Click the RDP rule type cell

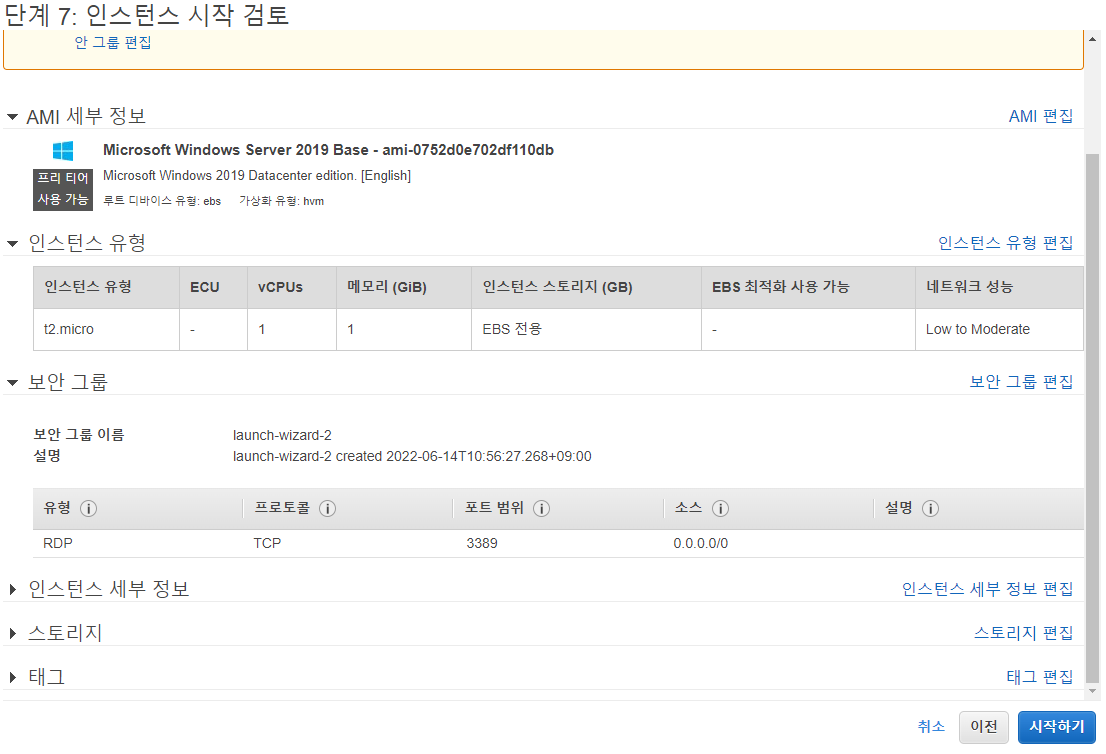click(58, 544)
